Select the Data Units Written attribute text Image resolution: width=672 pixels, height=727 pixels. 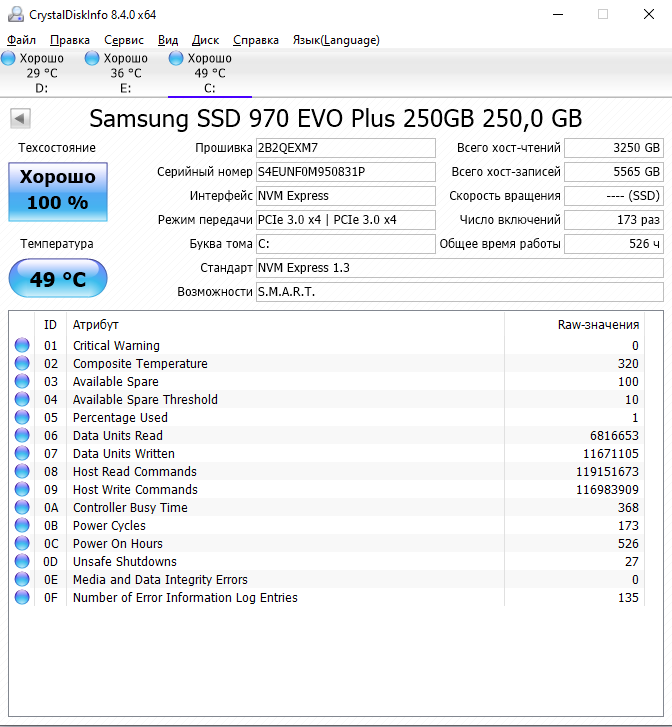[124, 454]
